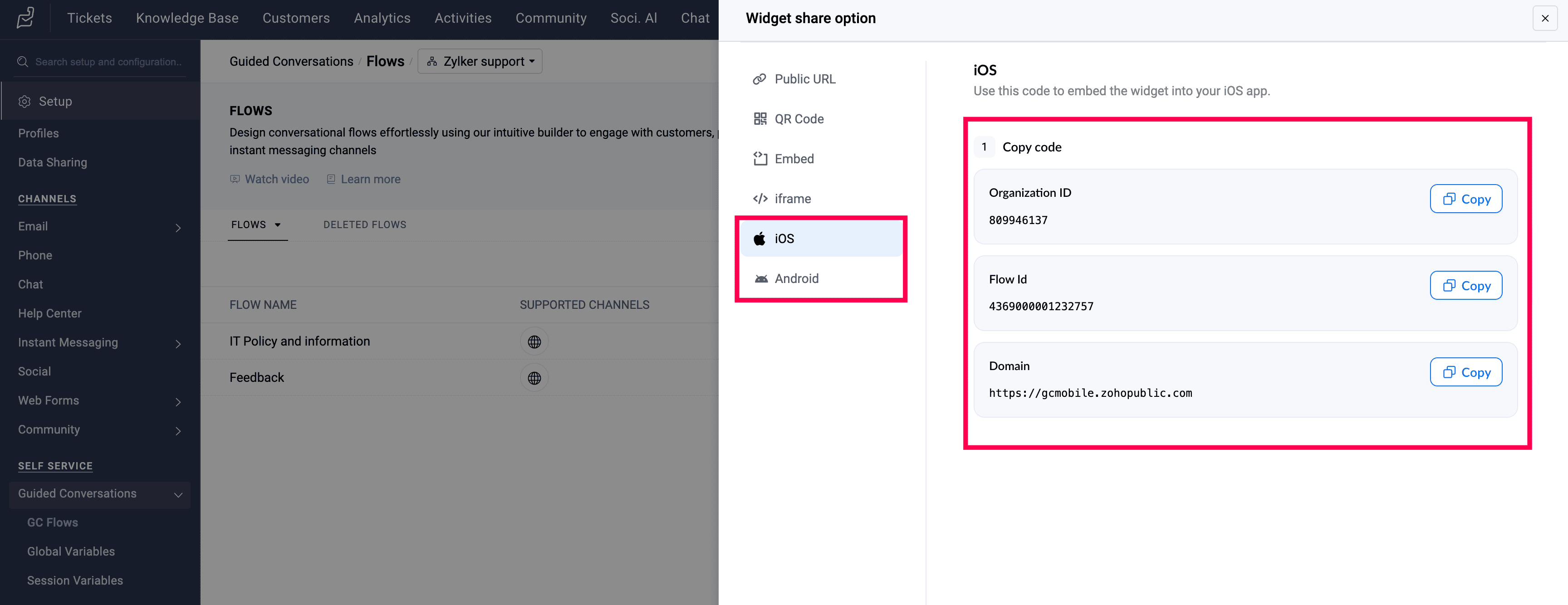Click the search setup and configuration field
The height and width of the screenshot is (605, 1568).
[x=108, y=62]
